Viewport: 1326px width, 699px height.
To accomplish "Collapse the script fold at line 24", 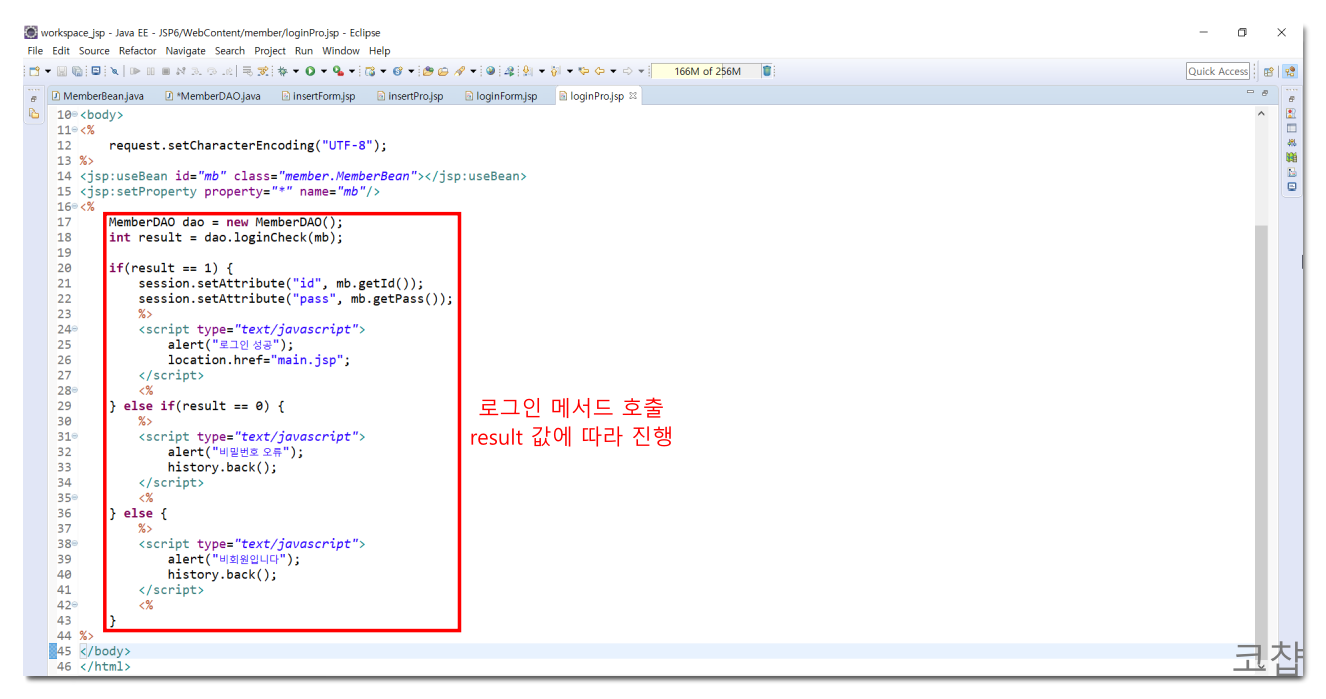I will click(75, 329).
